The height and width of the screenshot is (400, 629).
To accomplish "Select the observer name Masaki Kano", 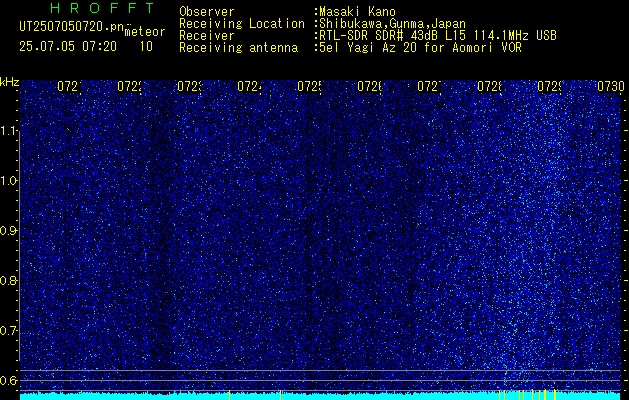I will pyautogui.click(x=355, y=12).
